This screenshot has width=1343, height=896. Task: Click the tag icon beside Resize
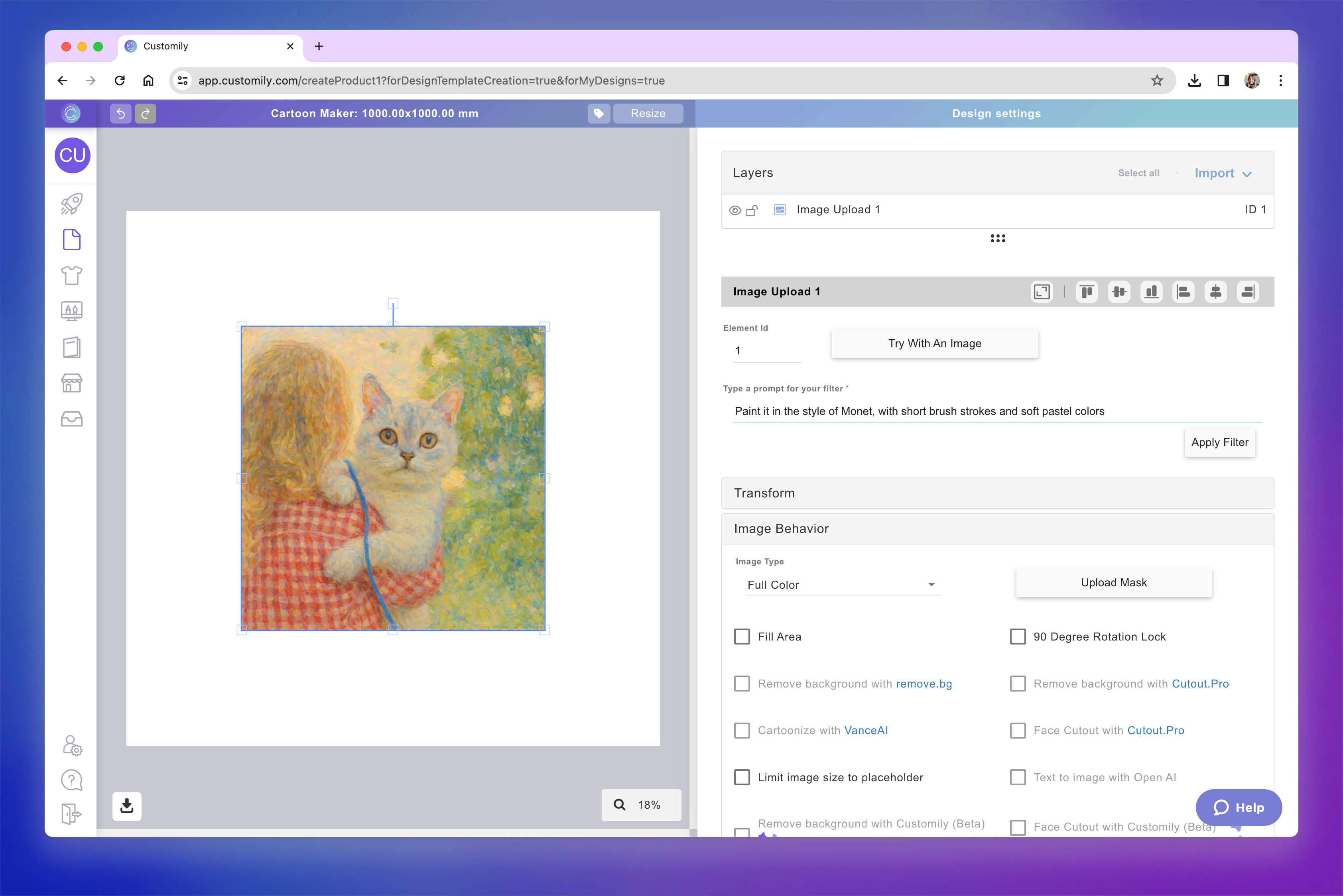(x=599, y=113)
